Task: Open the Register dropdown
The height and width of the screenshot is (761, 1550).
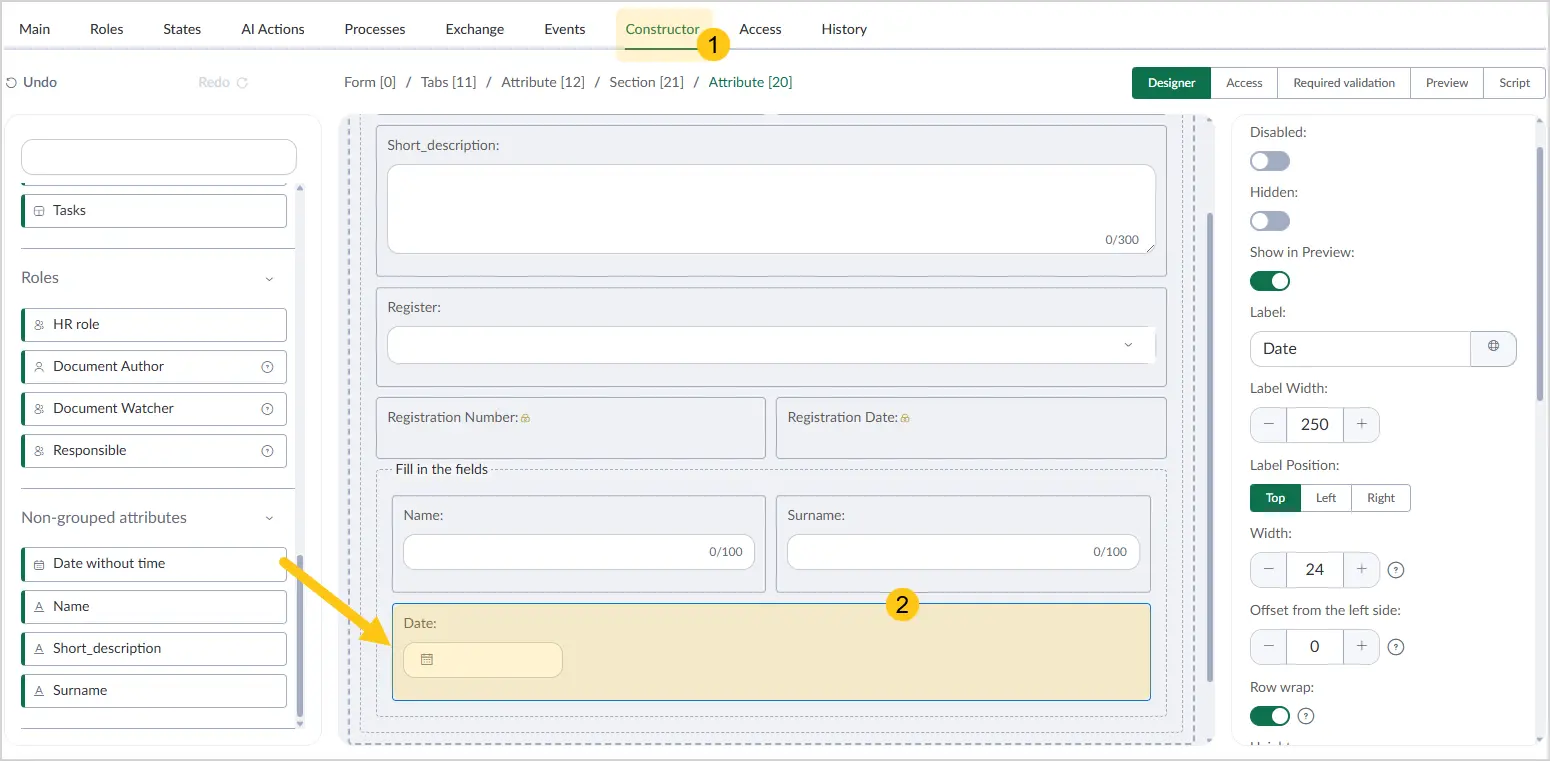Action: (x=771, y=344)
